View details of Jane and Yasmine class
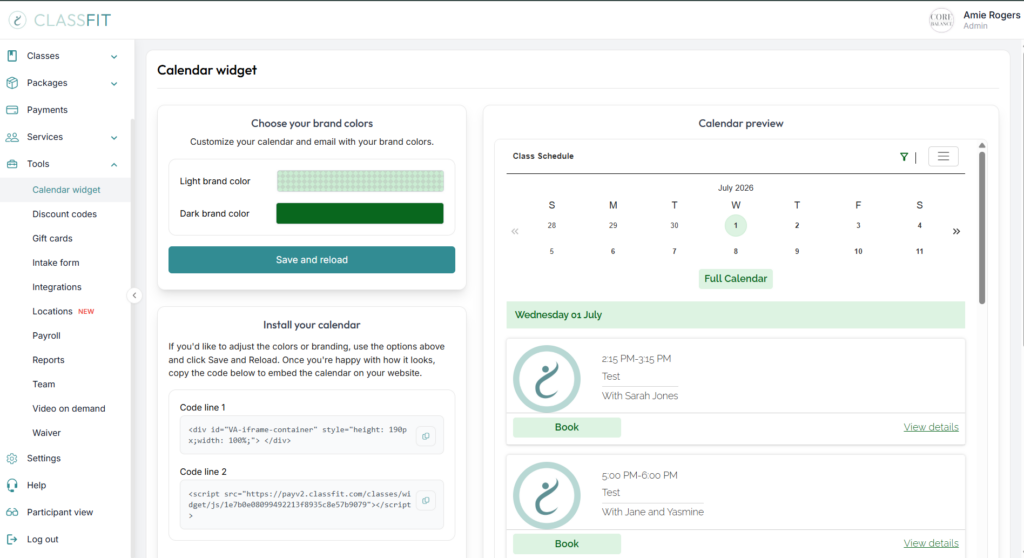The width and height of the screenshot is (1024, 558). click(931, 544)
